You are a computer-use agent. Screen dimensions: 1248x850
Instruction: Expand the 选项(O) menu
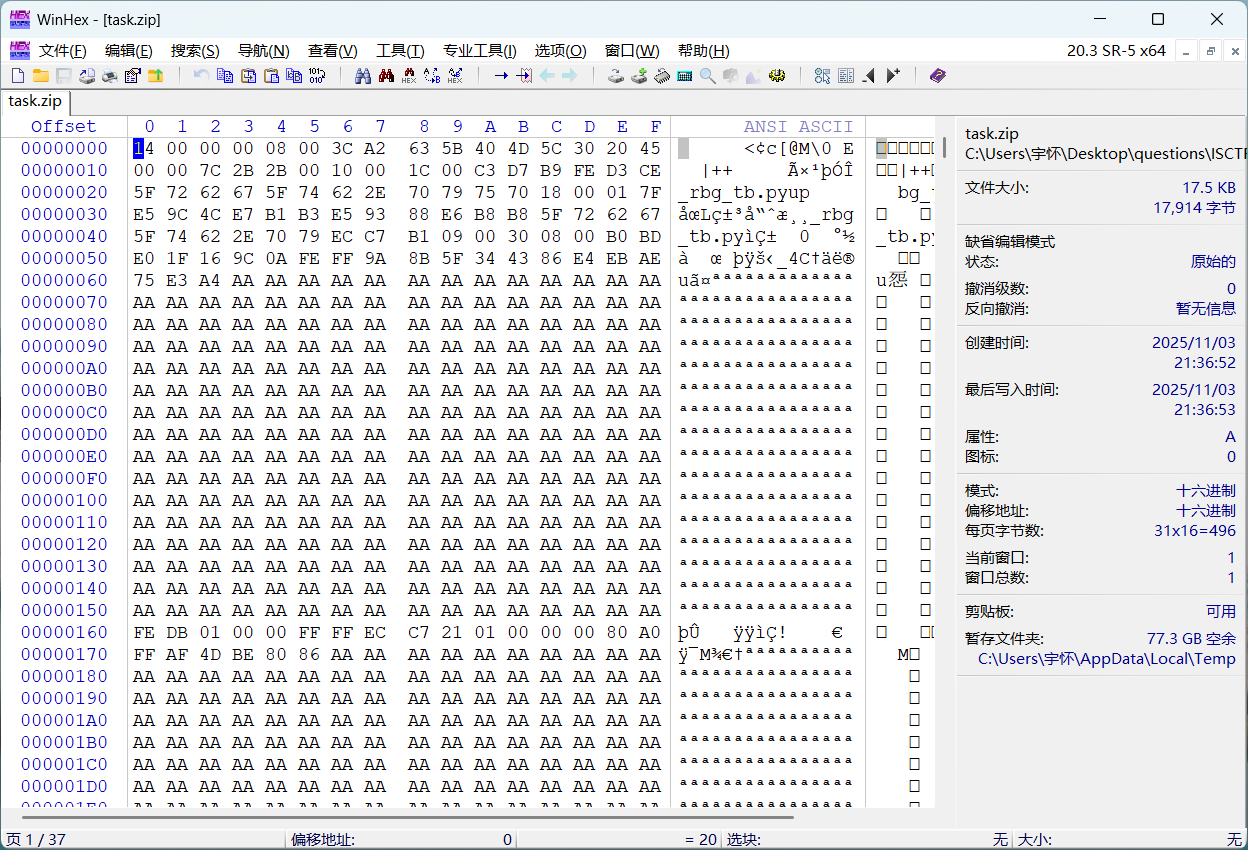(560, 51)
